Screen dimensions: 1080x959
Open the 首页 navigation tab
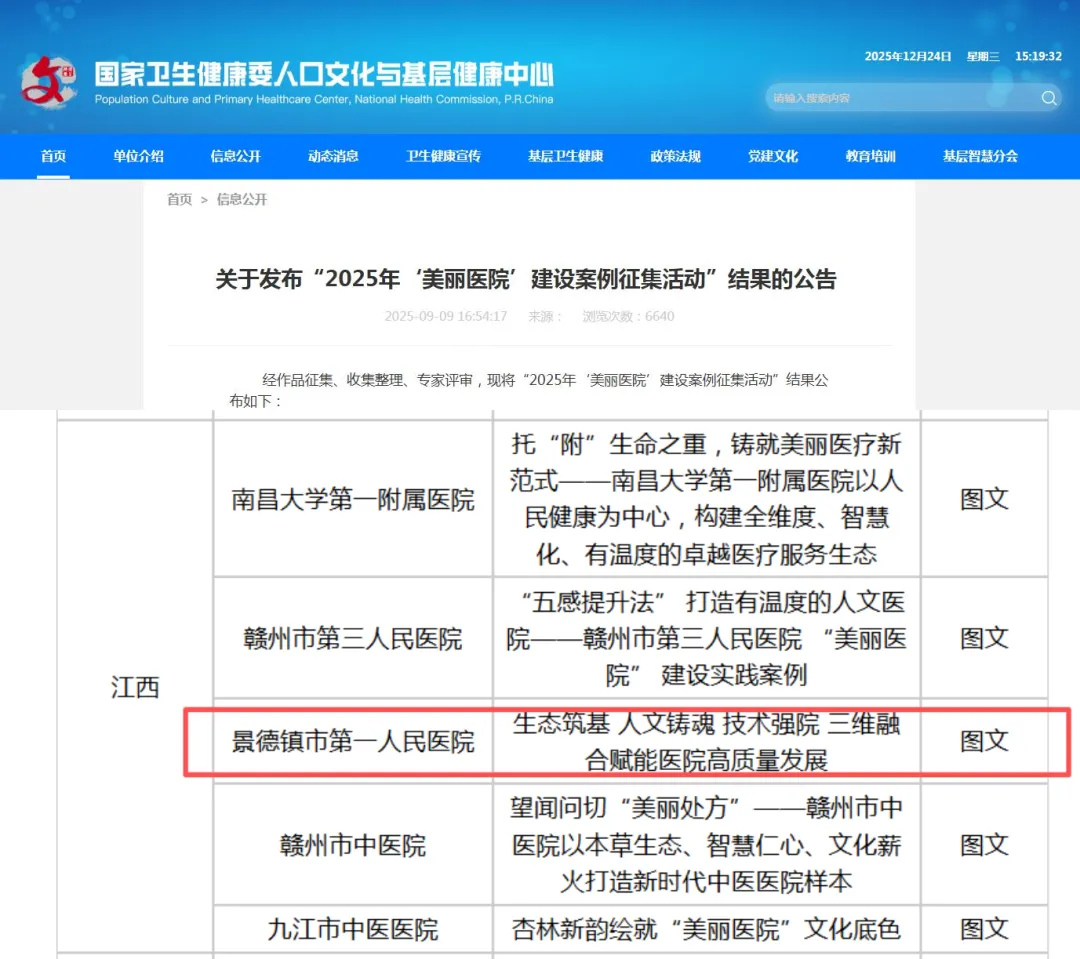[x=53, y=156]
